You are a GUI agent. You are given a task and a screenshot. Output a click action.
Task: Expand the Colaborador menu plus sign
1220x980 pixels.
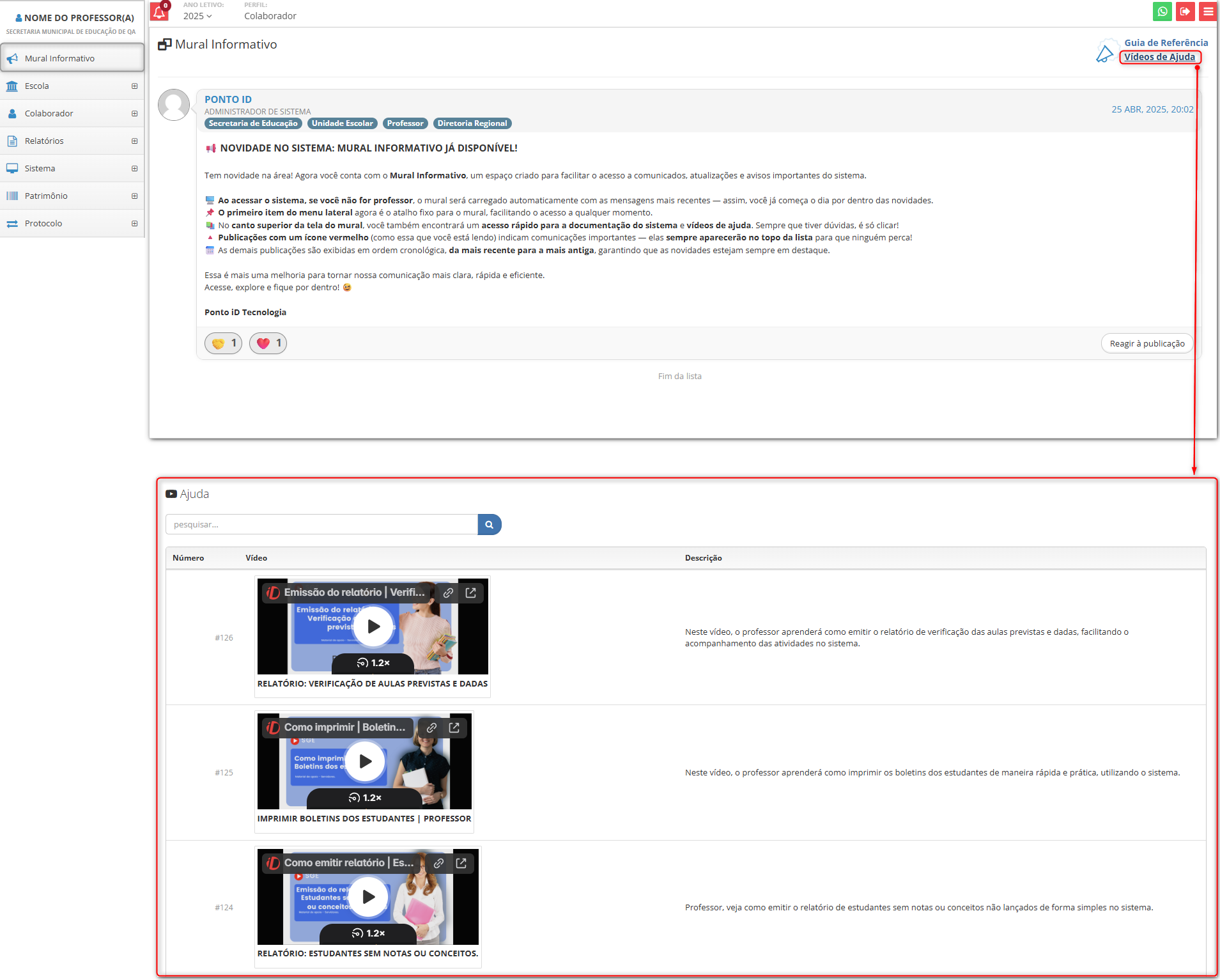(134, 113)
